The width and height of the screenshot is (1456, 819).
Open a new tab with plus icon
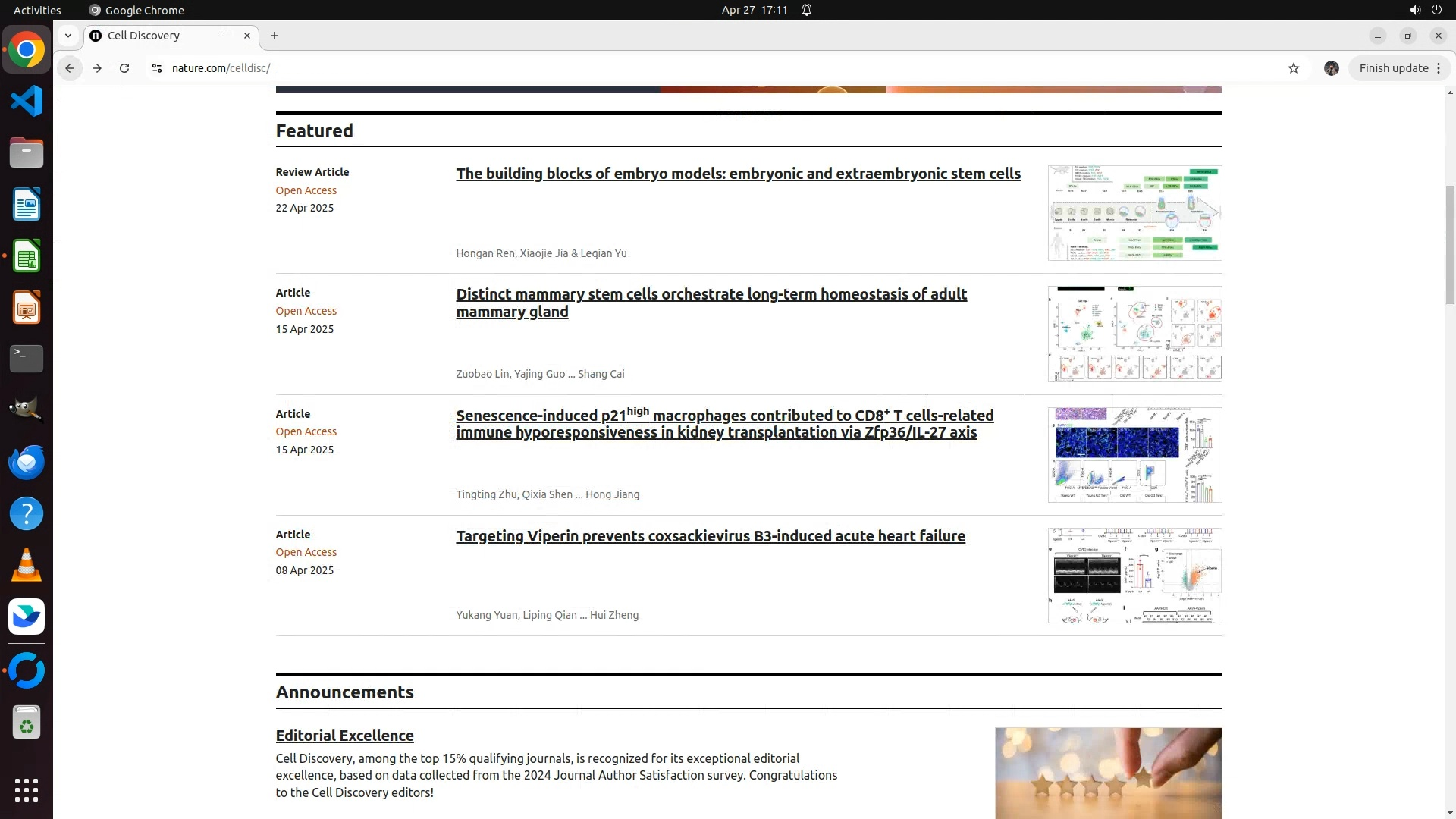(x=275, y=36)
